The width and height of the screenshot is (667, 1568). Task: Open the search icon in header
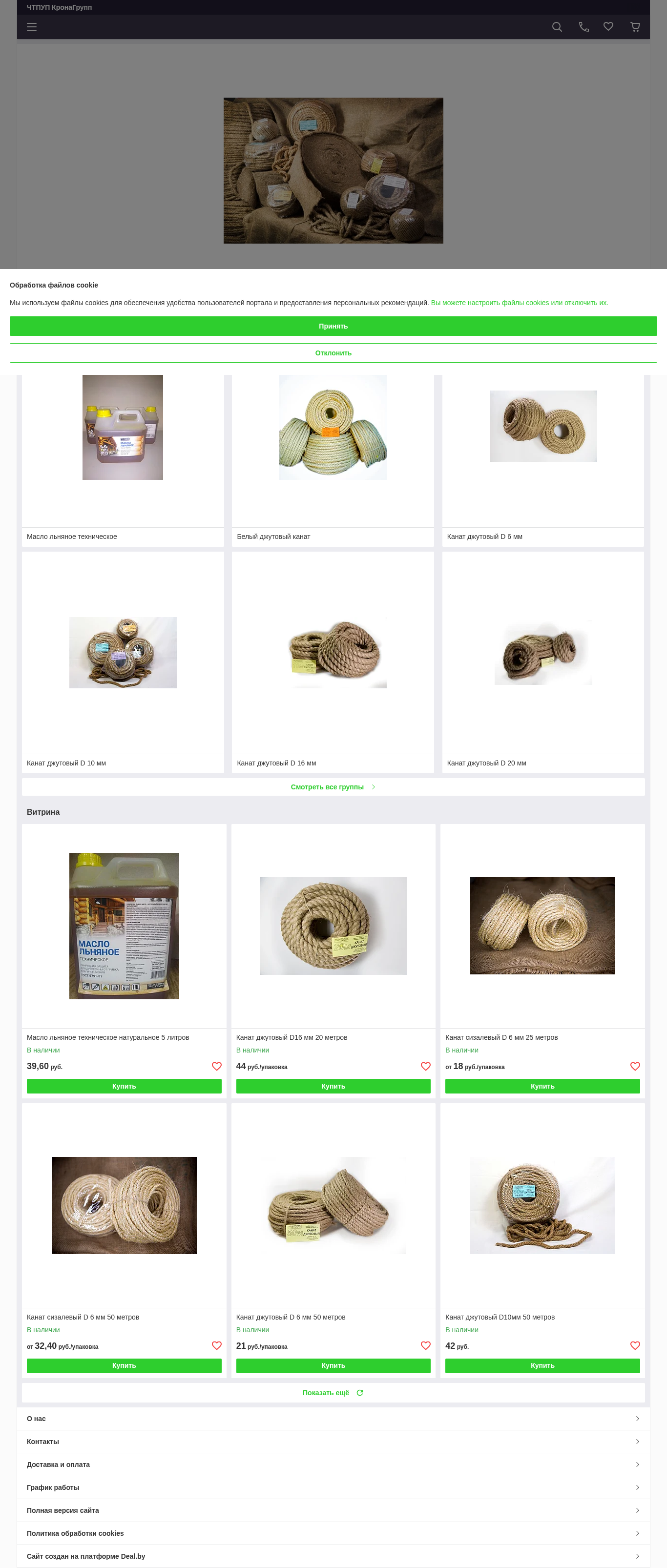[557, 27]
